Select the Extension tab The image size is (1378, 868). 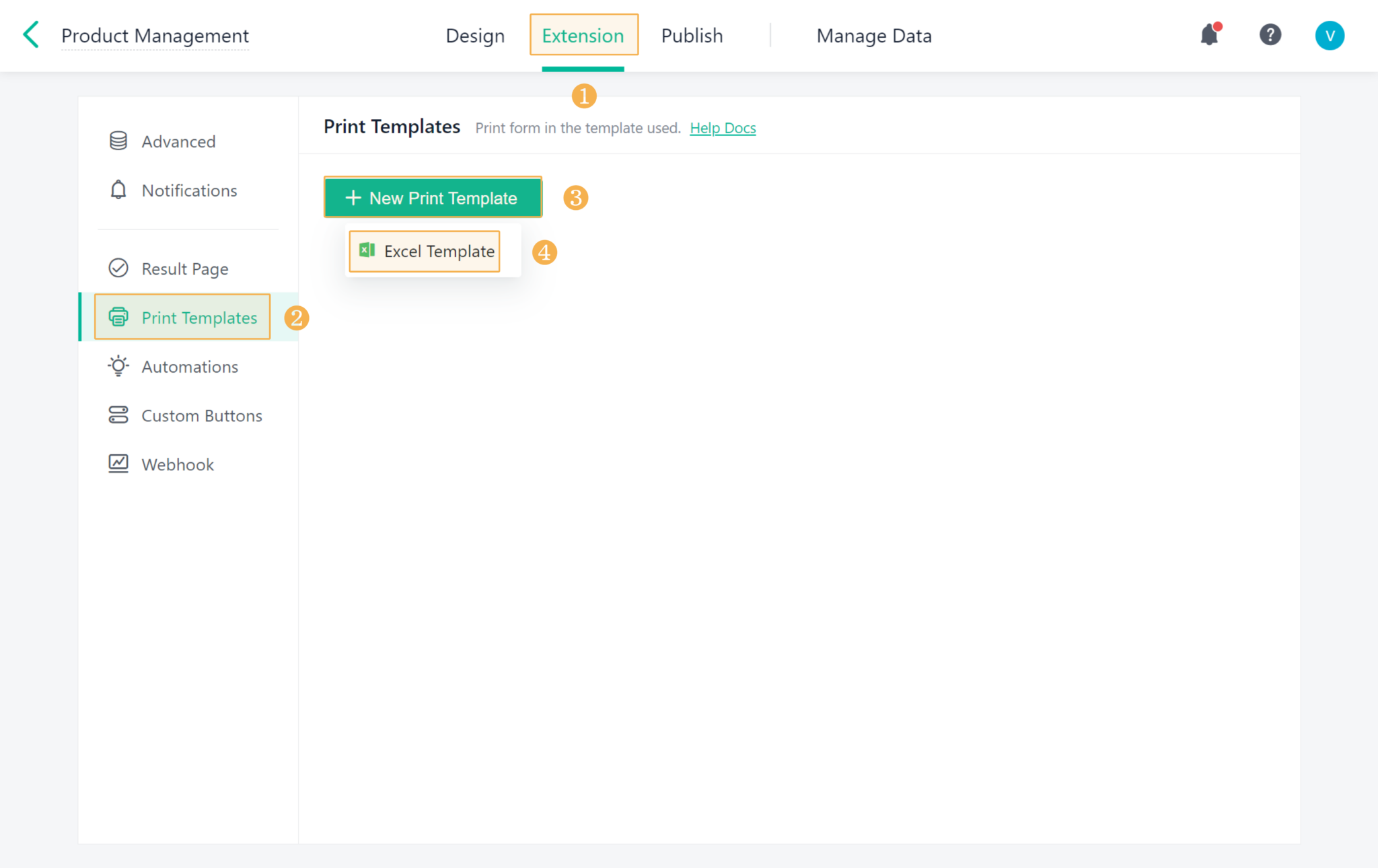tap(583, 35)
